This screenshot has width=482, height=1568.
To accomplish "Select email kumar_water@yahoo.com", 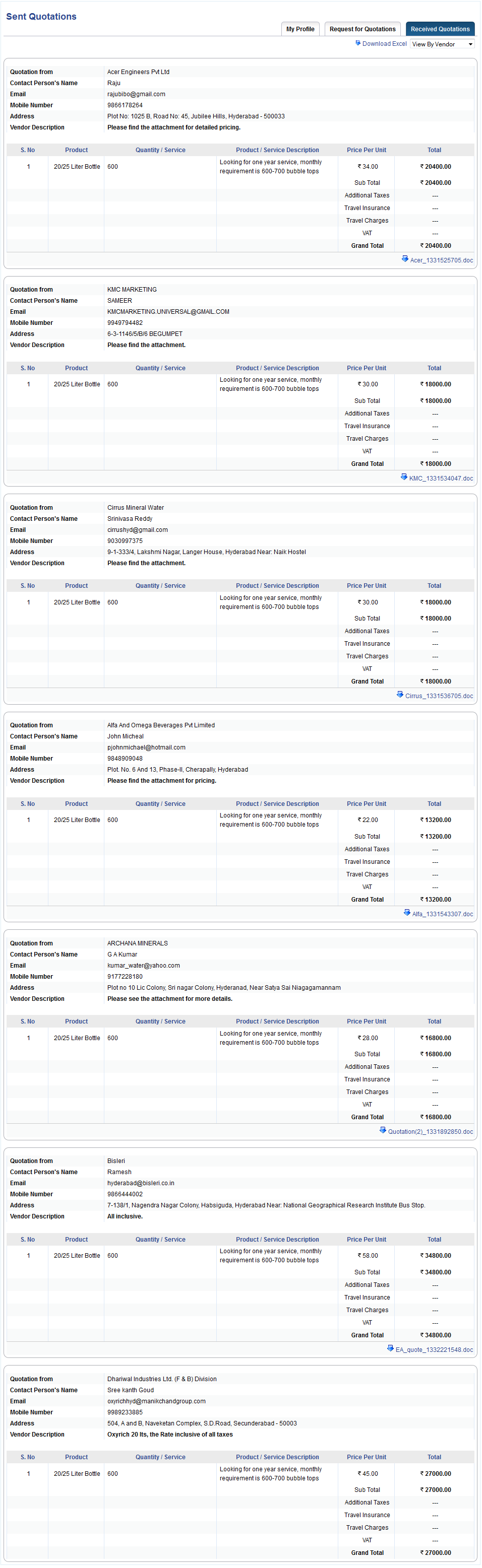I will (143, 966).
